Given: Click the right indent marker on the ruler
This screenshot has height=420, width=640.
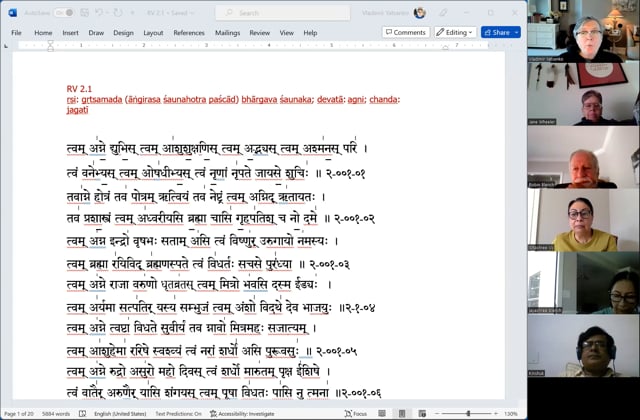Looking at the screenshot, I should click(445, 48).
